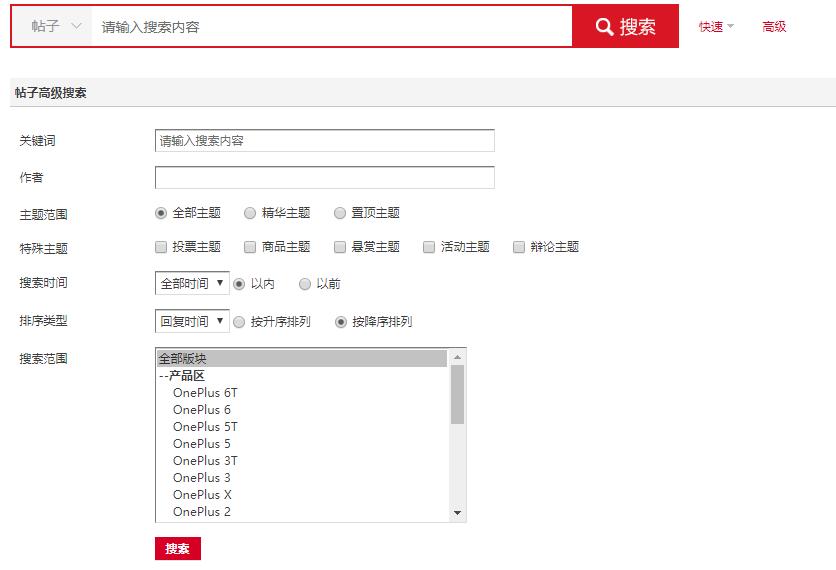This screenshot has height=570, width=836.
Task: Focus the top search input field
Action: click(332, 26)
